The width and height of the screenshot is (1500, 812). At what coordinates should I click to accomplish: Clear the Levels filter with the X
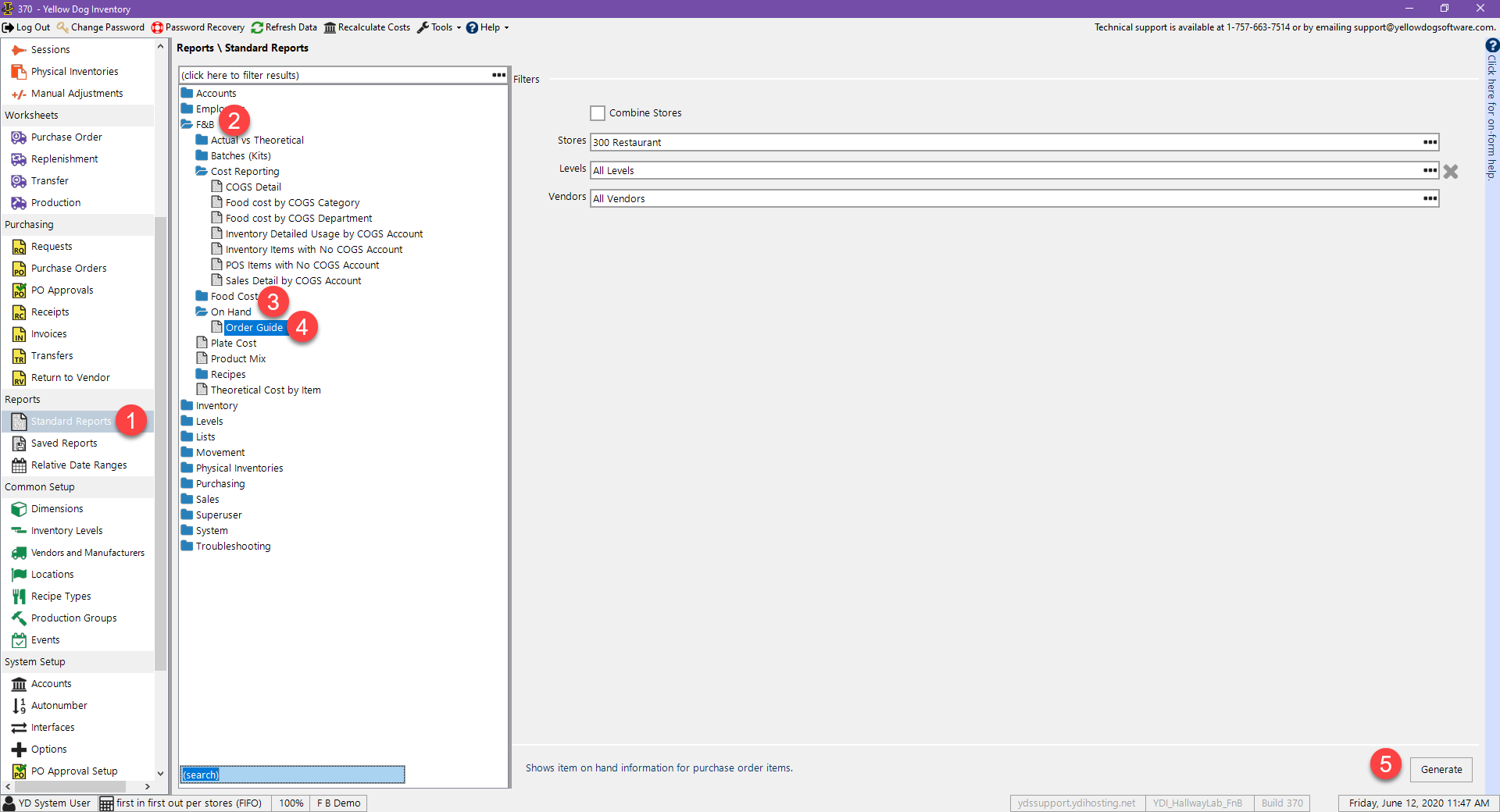pyautogui.click(x=1451, y=171)
